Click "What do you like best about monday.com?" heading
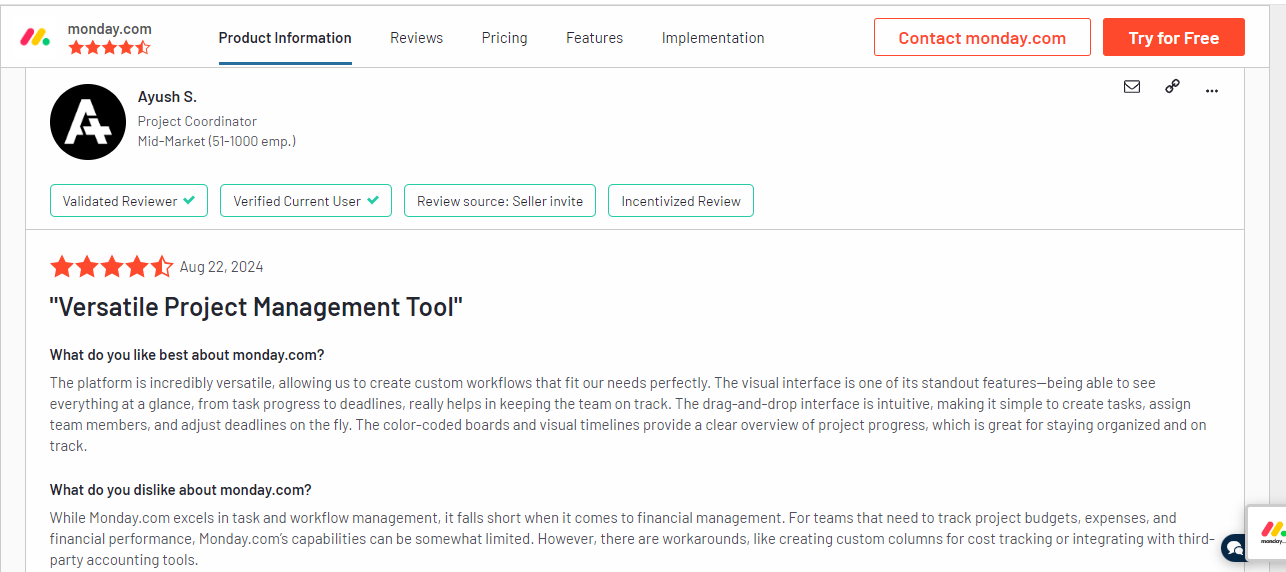The width and height of the screenshot is (1286, 572). [x=187, y=355]
